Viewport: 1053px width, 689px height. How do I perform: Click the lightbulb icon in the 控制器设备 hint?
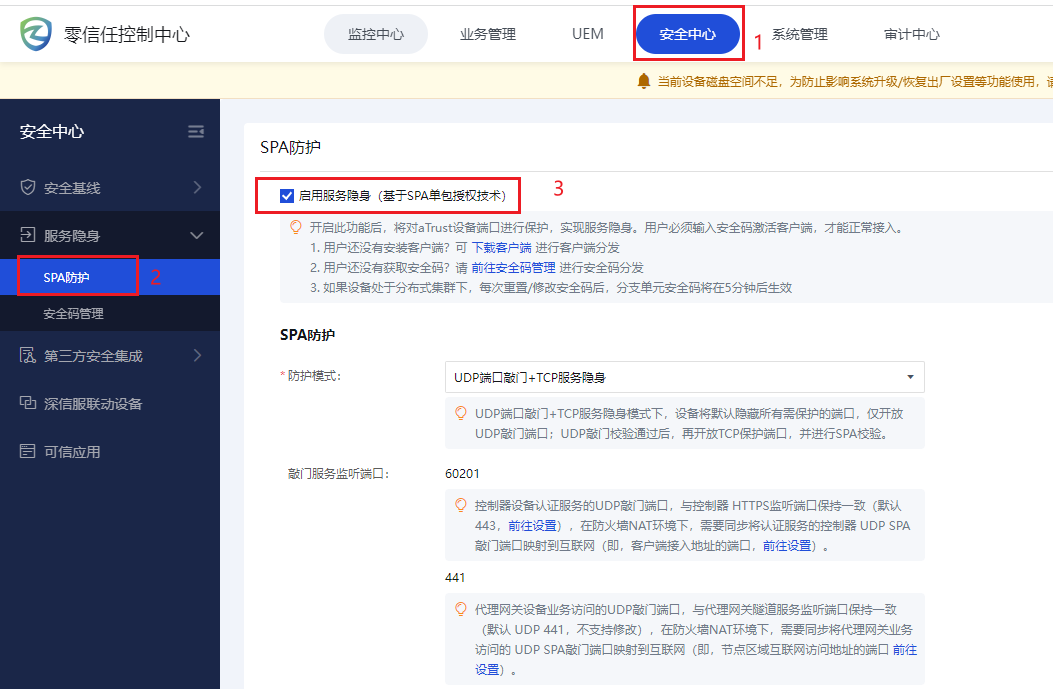click(x=461, y=505)
